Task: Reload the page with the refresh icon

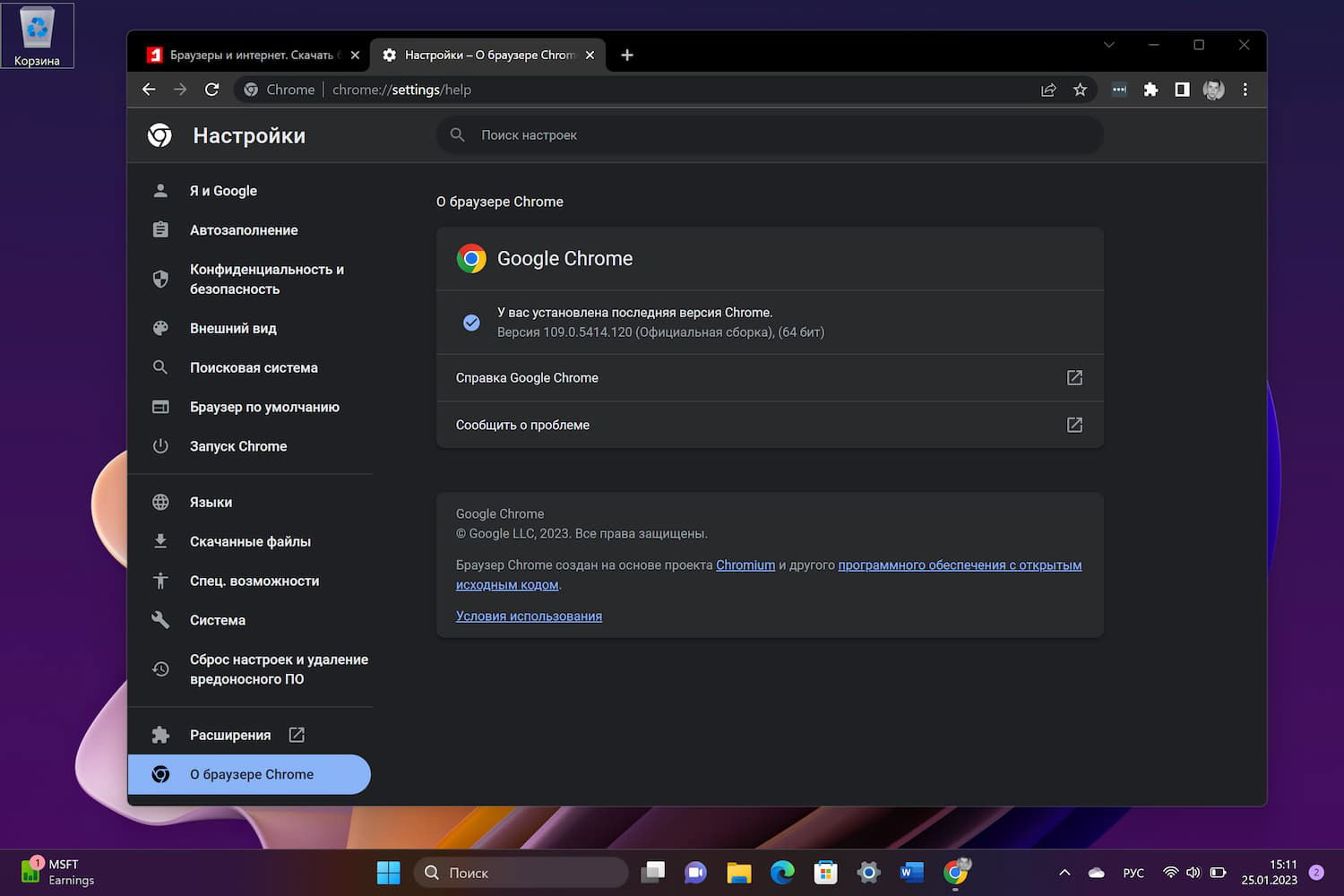Action: click(211, 90)
